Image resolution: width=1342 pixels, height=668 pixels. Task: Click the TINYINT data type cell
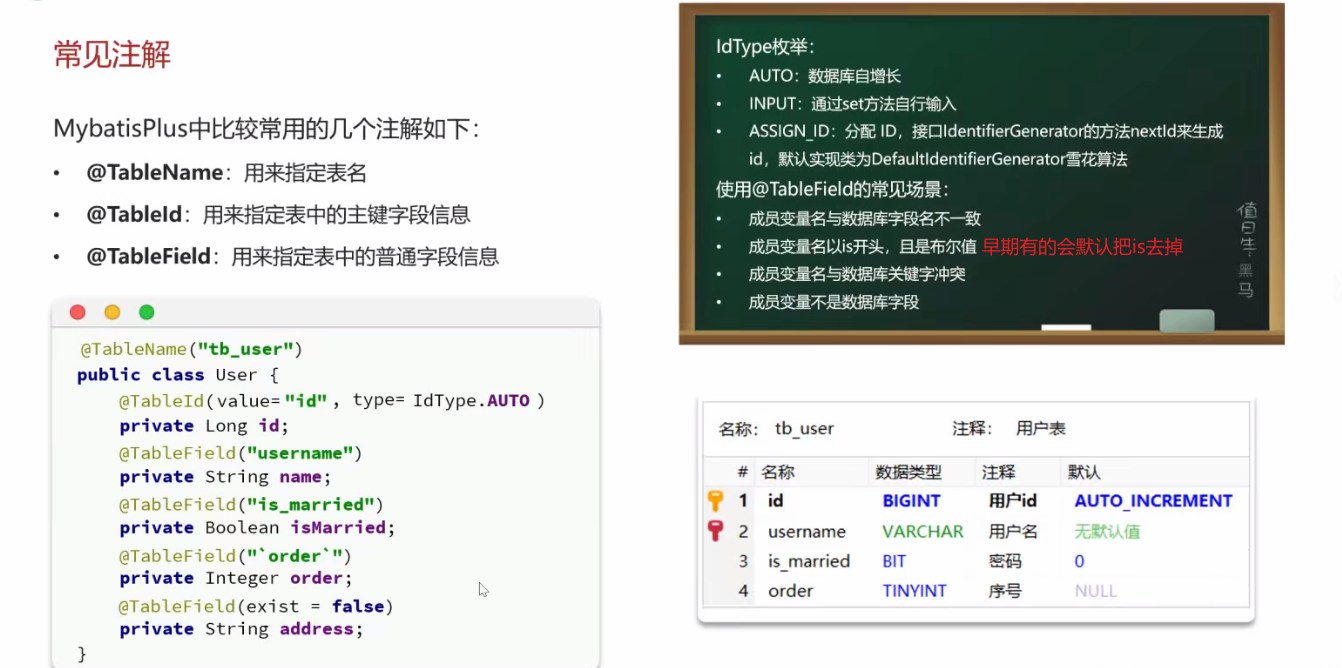pyautogui.click(x=914, y=591)
